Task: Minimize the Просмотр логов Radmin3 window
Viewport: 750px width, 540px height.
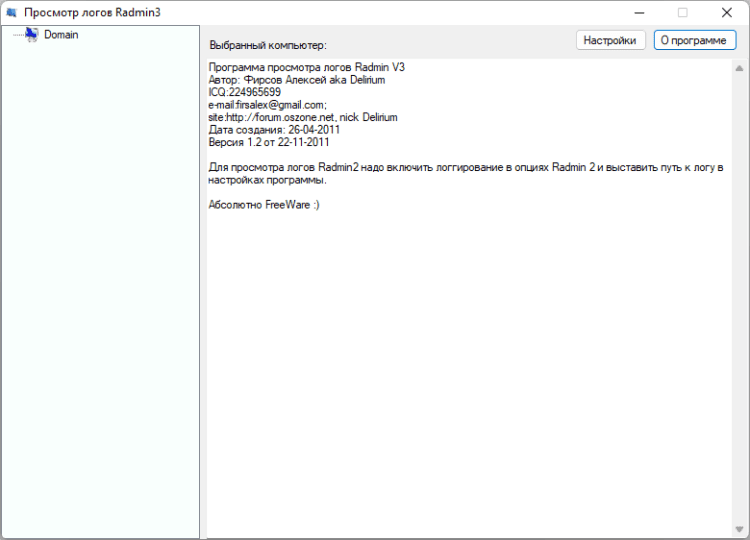Action: [x=640, y=12]
